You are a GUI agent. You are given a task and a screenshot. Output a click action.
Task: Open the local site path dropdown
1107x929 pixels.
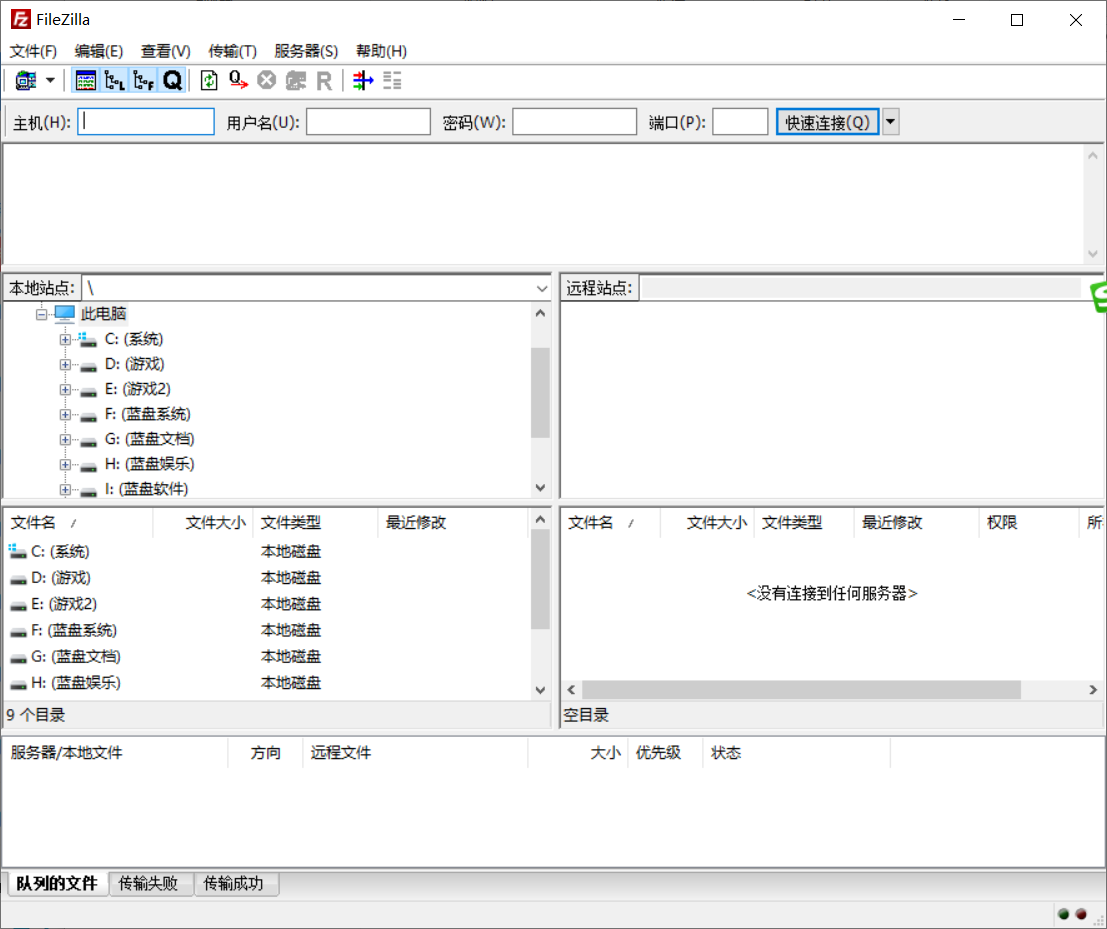[541, 288]
